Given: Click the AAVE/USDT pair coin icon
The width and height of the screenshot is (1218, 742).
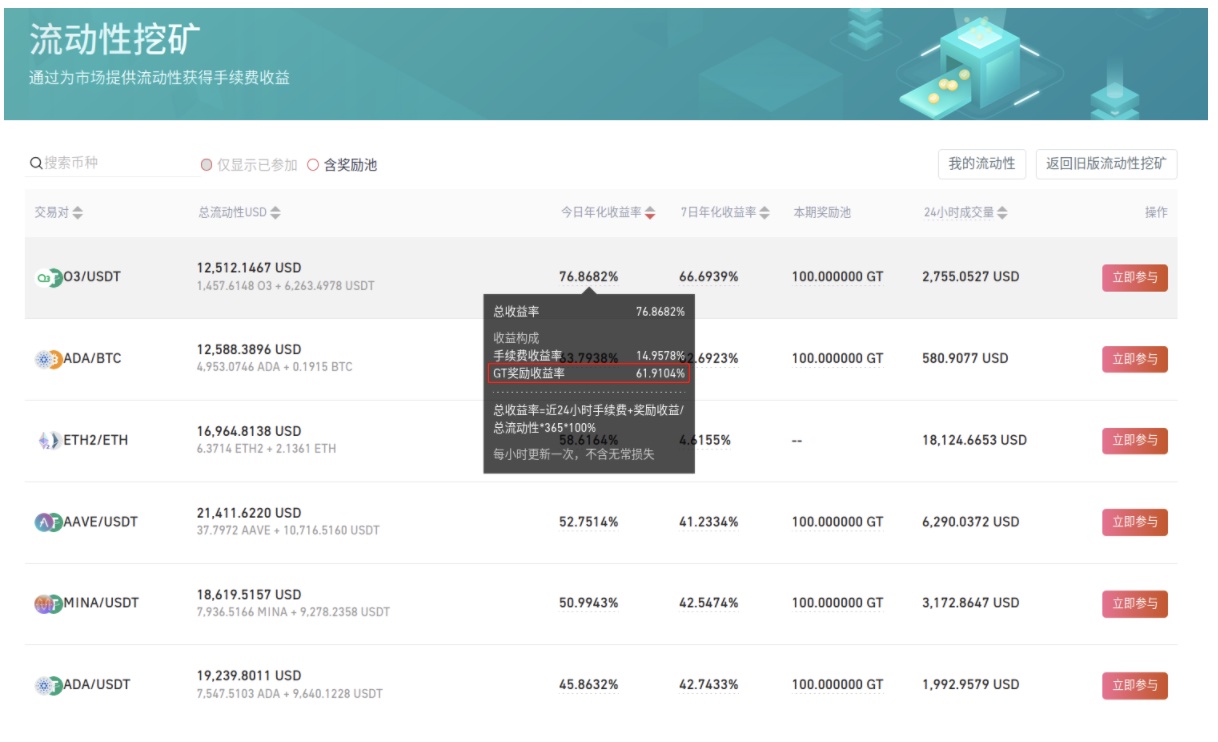Looking at the screenshot, I should coord(48,522).
